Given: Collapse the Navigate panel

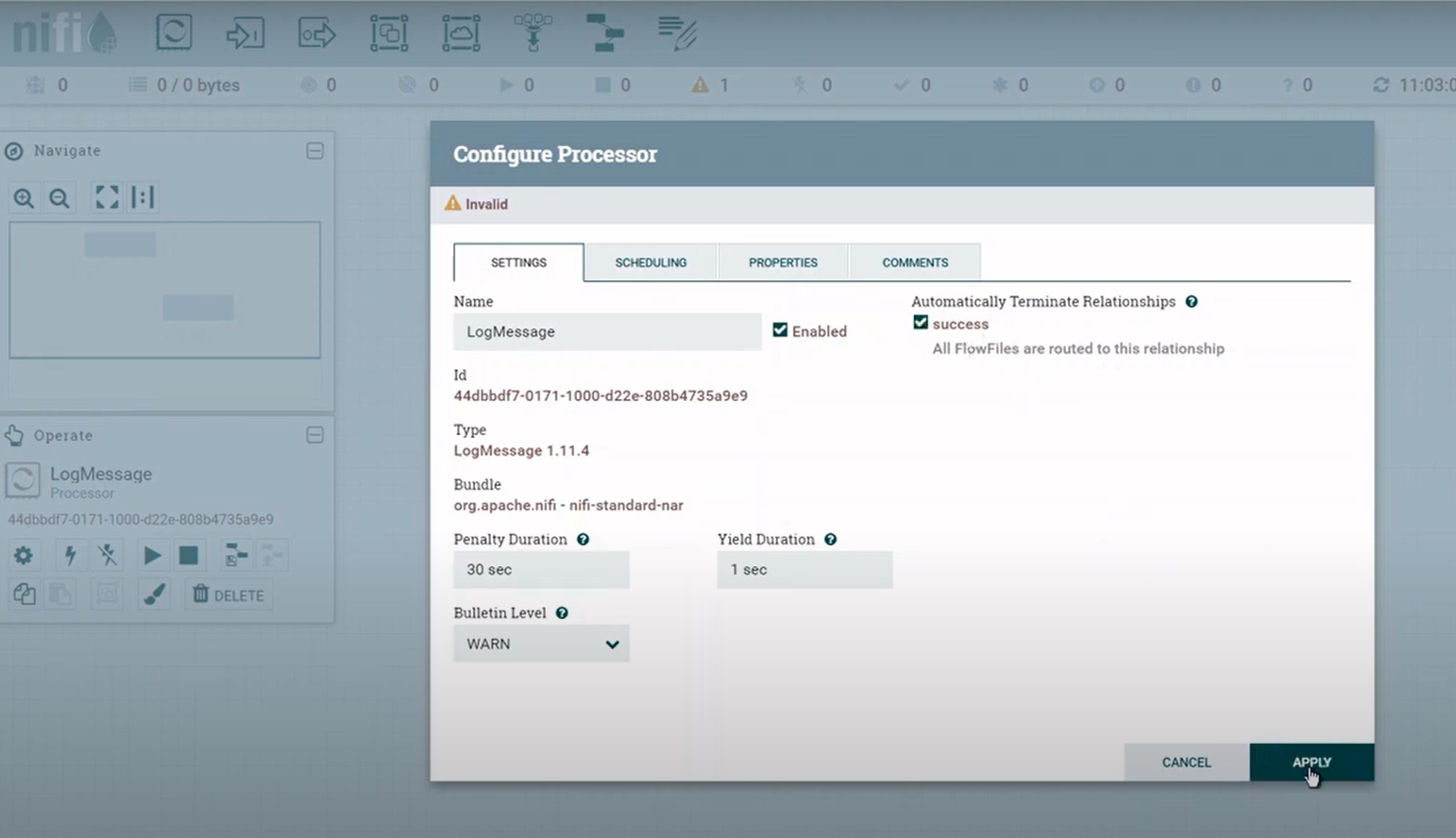Looking at the screenshot, I should (315, 151).
